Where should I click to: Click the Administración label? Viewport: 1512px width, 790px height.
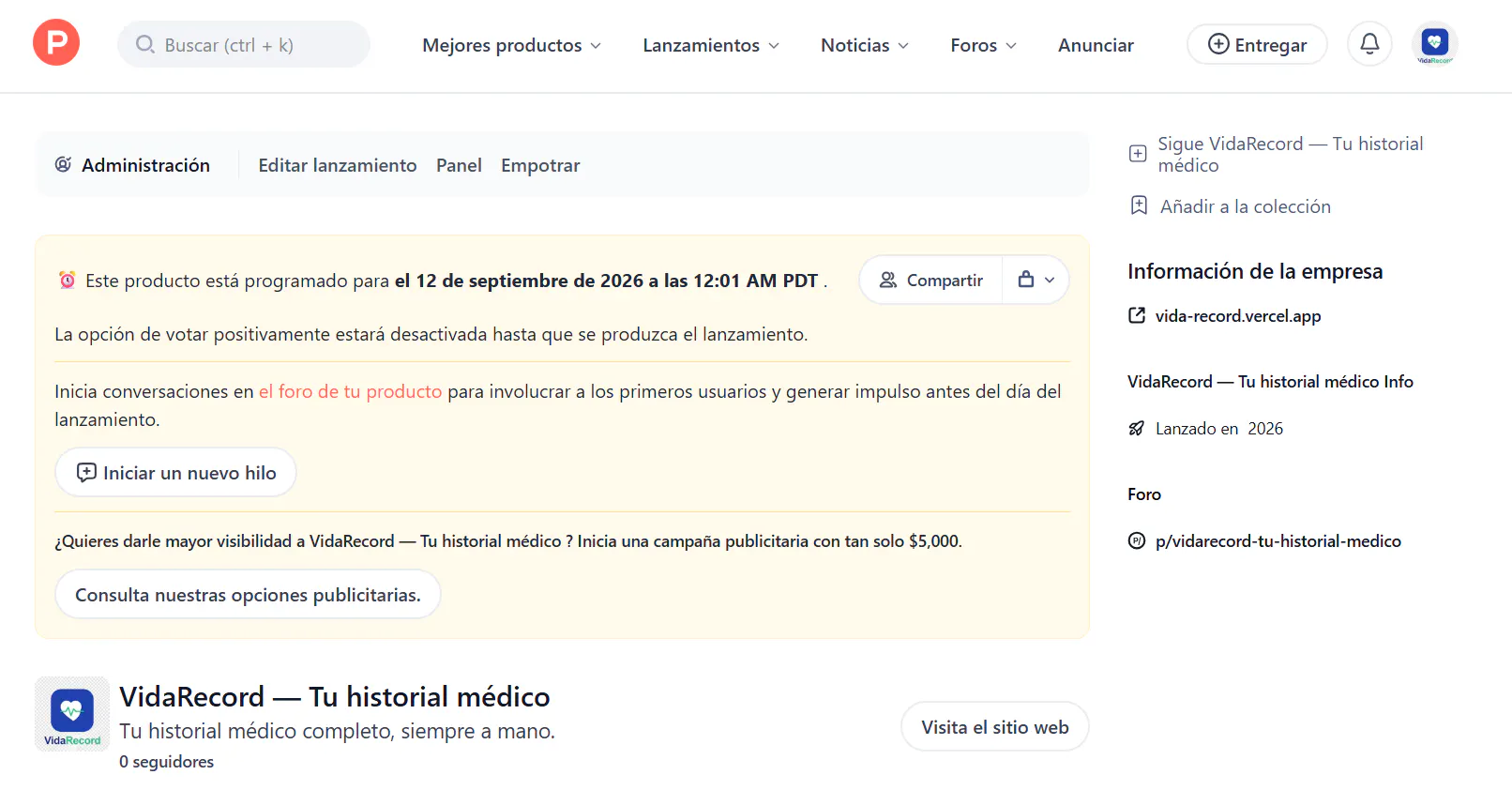[145, 165]
